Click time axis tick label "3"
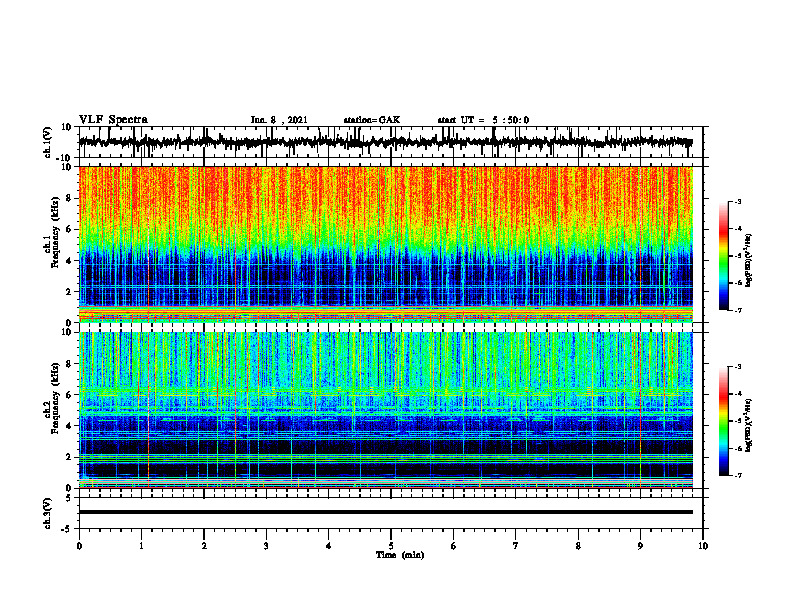The image size is (792, 612). coord(266,546)
